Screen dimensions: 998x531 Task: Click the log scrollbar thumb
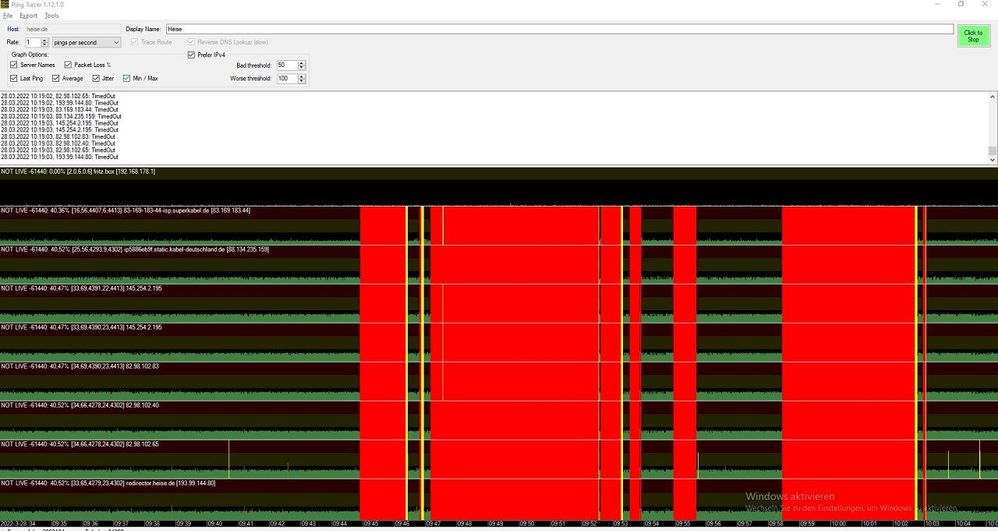tap(992, 151)
